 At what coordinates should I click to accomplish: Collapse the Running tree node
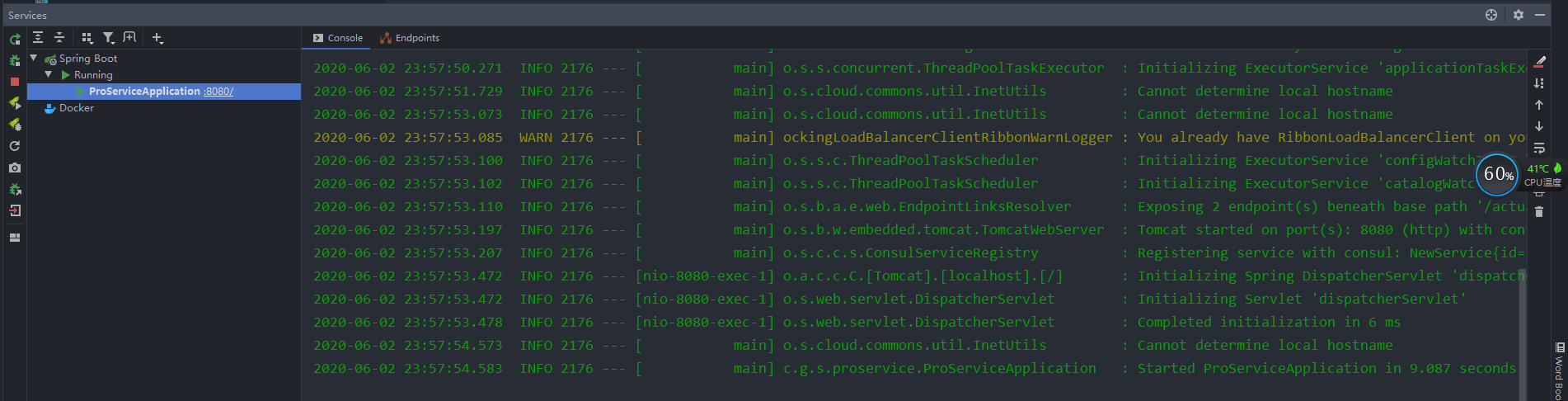(x=49, y=75)
